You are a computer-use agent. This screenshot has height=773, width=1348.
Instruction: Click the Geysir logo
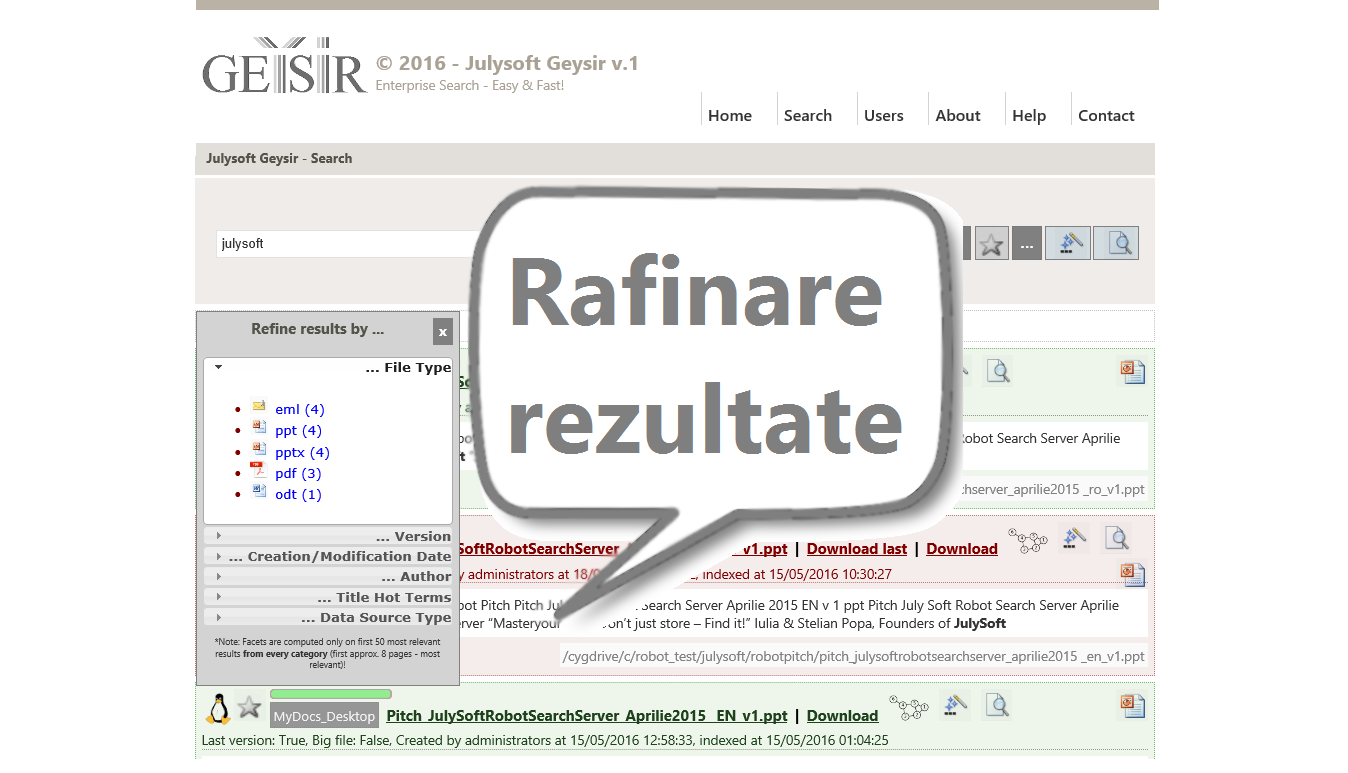click(x=285, y=66)
